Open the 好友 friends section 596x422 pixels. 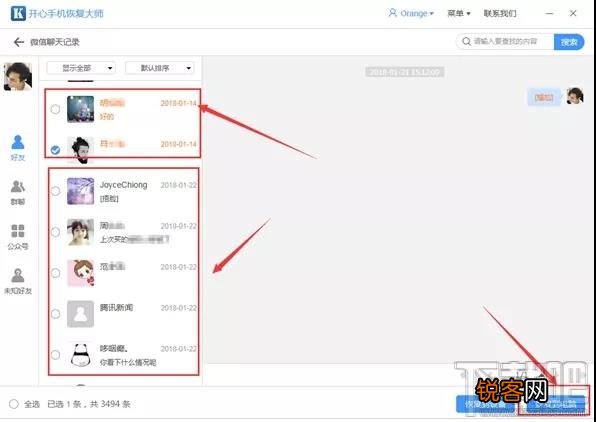[x=18, y=148]
